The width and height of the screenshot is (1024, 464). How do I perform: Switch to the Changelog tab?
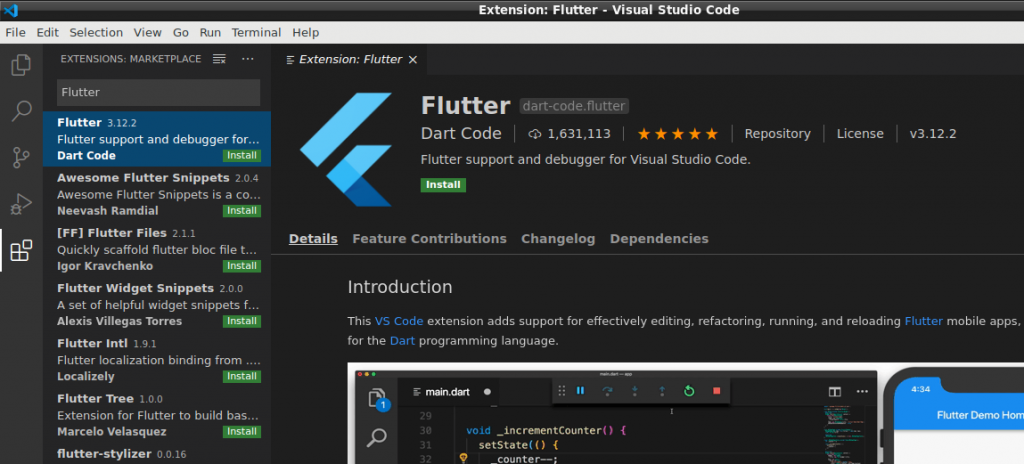[558, 239]
